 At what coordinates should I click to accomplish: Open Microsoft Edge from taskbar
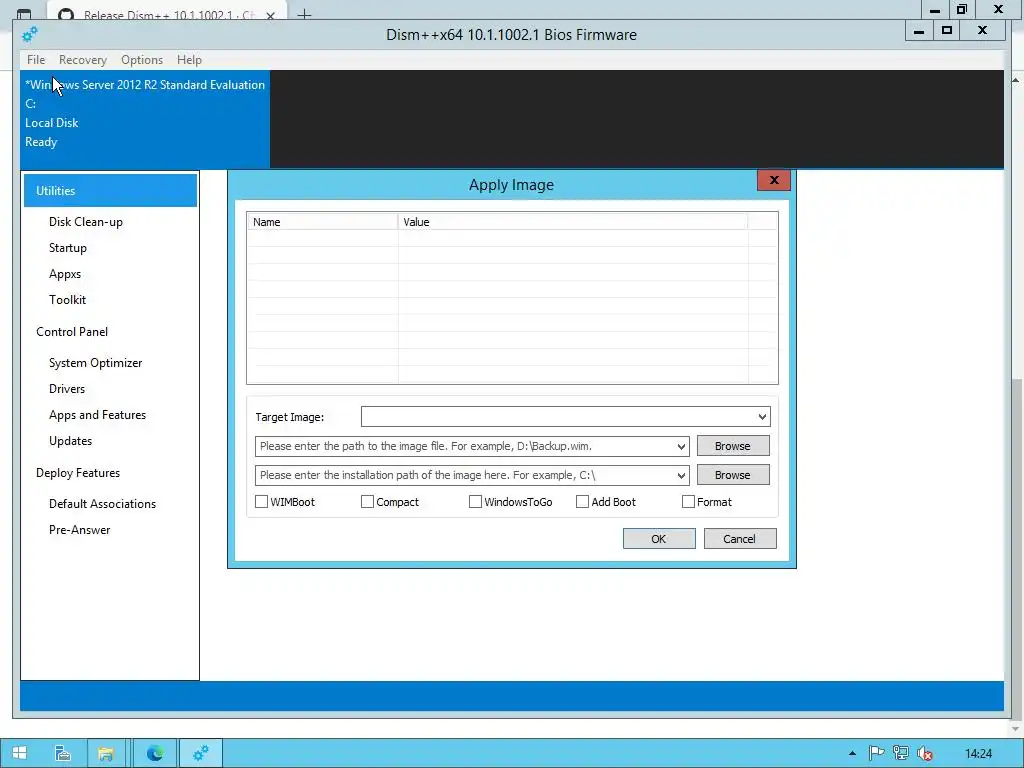pyautogui.click(x=155, y=753)
